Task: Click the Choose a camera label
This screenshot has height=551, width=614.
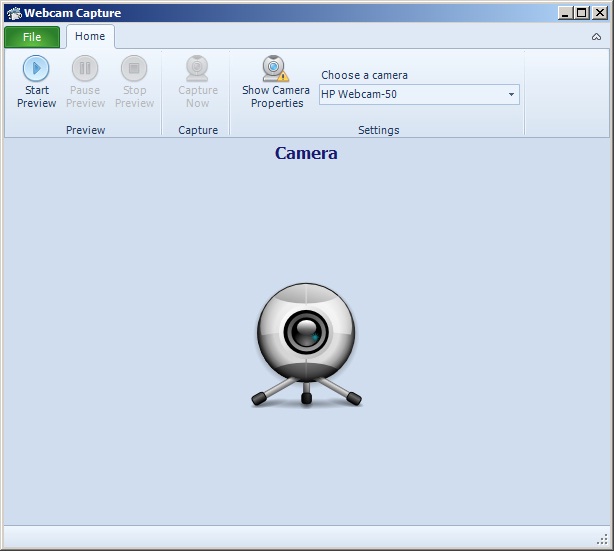Action: [364, 75]
